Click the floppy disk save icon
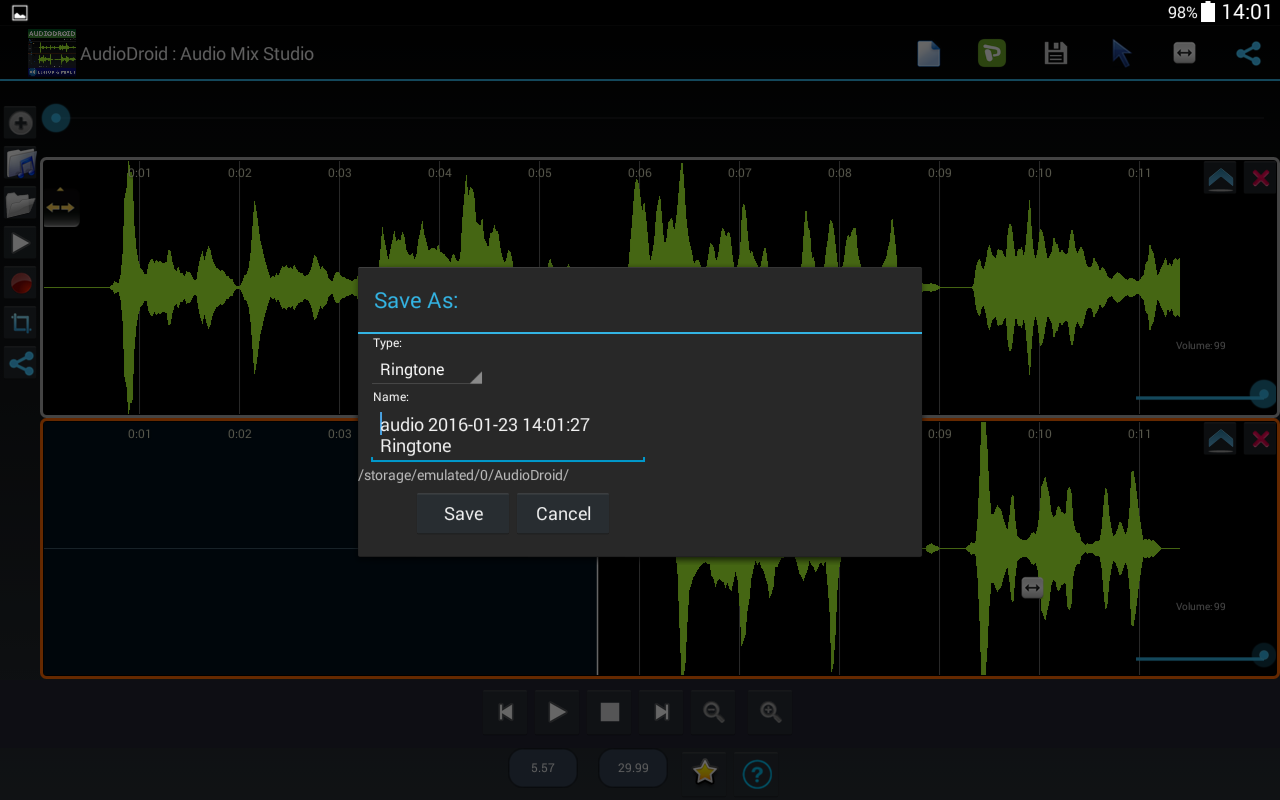 click(x=1055, y=54)
